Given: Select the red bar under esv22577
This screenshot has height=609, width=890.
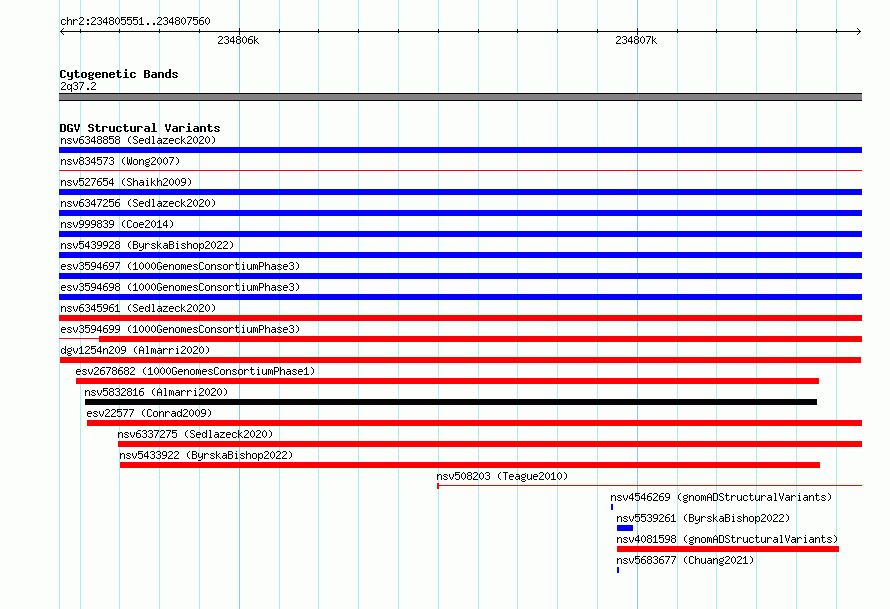Looking at the screenshot, I should click(475, 423).
